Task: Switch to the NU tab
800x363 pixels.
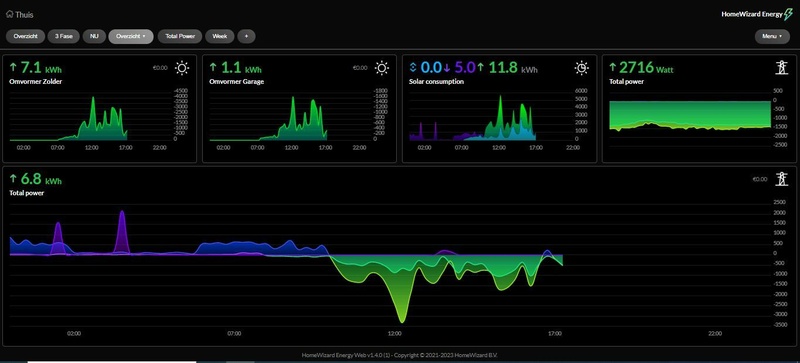Action: pyautogui.click(x=94, y=36)
